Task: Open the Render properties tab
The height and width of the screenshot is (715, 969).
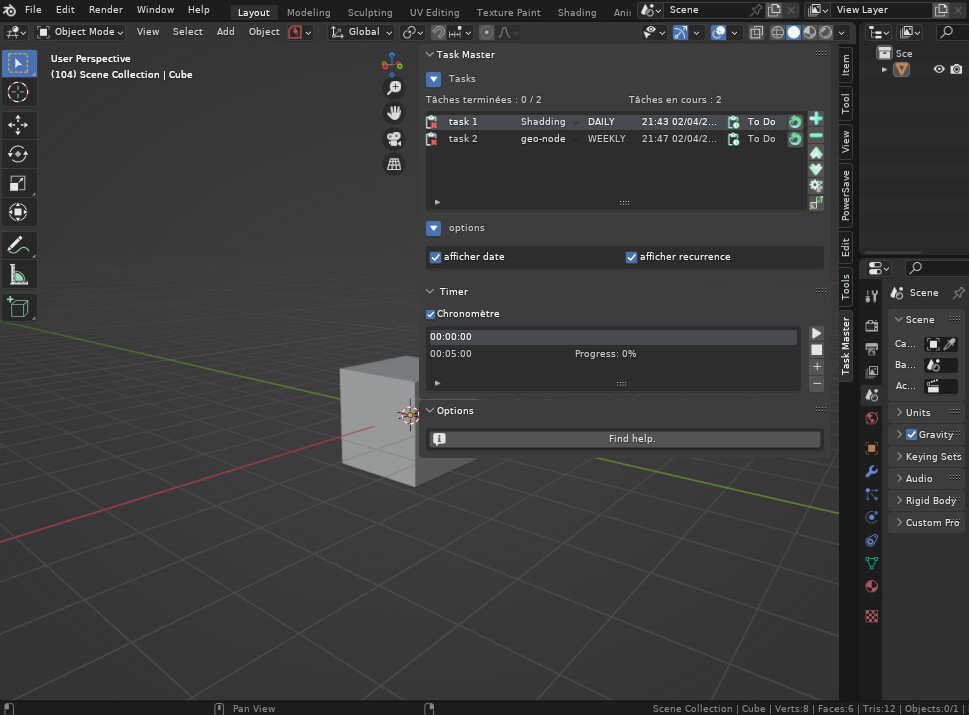Action: (x=870, y=323)
